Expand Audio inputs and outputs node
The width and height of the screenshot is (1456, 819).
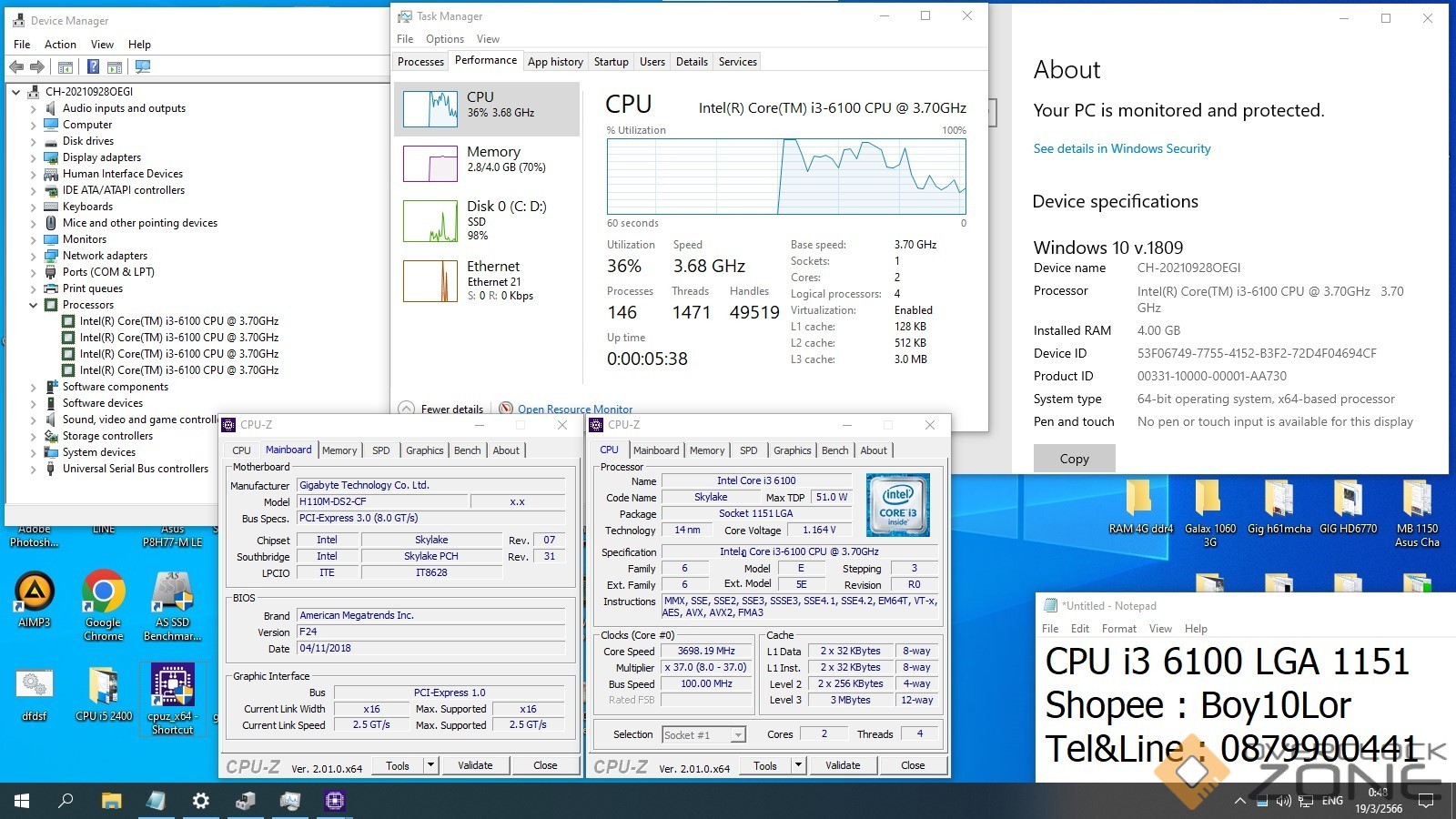point(34,108)
